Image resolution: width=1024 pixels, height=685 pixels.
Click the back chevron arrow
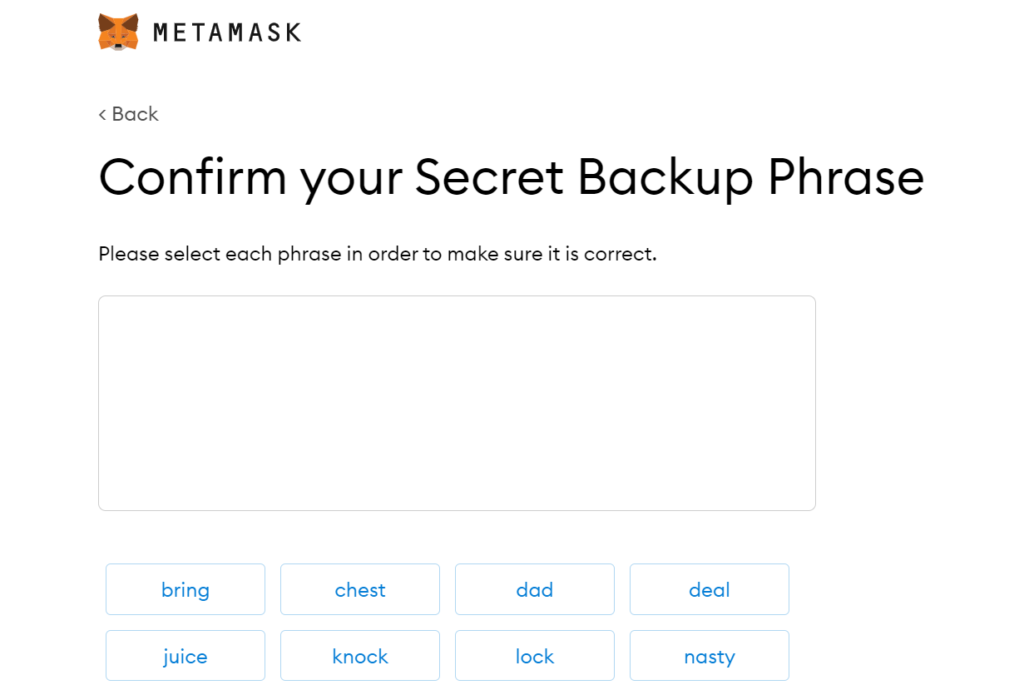coord(103,114)
